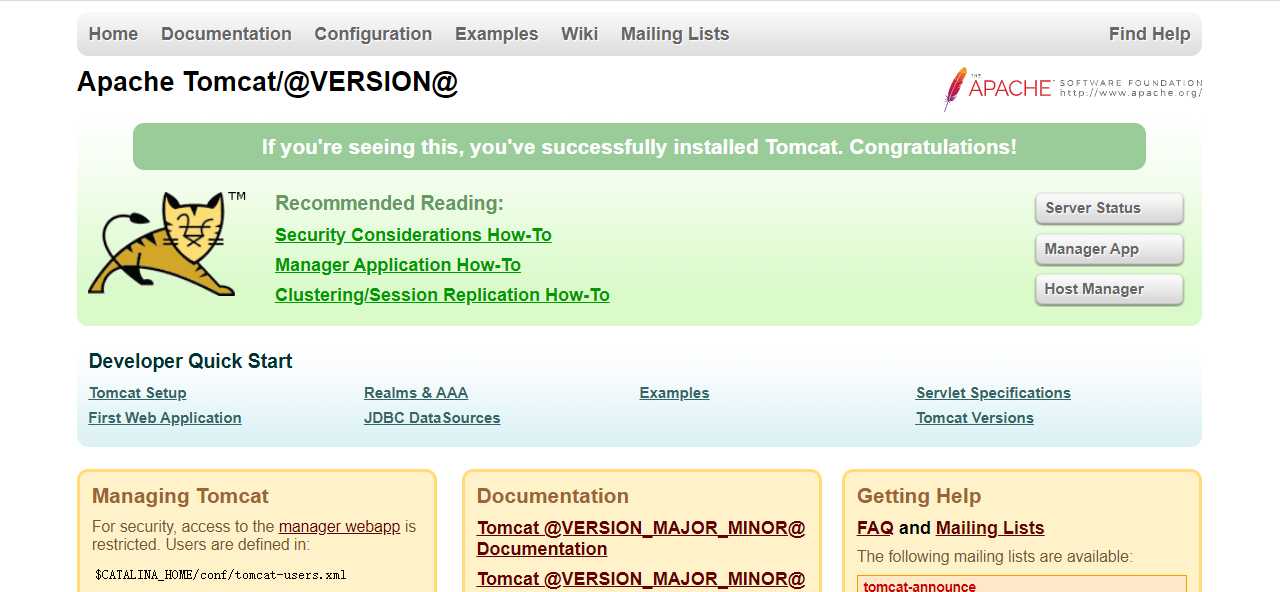
Task: Open the Apache Software Foundation logo link
Action: (x=1073, y=88)
